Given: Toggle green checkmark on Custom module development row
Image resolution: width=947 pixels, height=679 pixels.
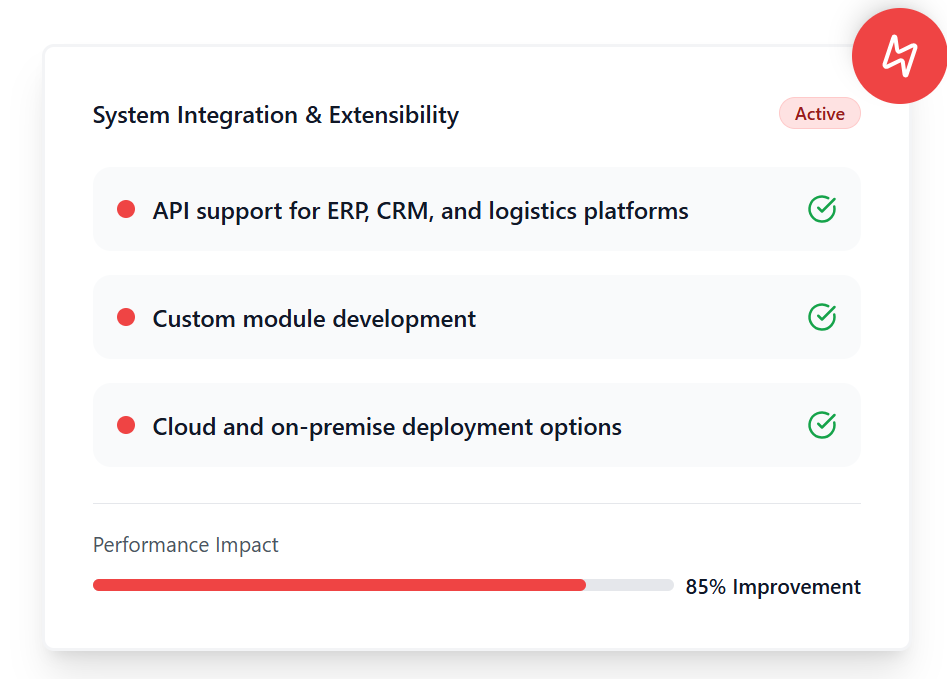Looking at the screenshot, I should tap(821, 318).
